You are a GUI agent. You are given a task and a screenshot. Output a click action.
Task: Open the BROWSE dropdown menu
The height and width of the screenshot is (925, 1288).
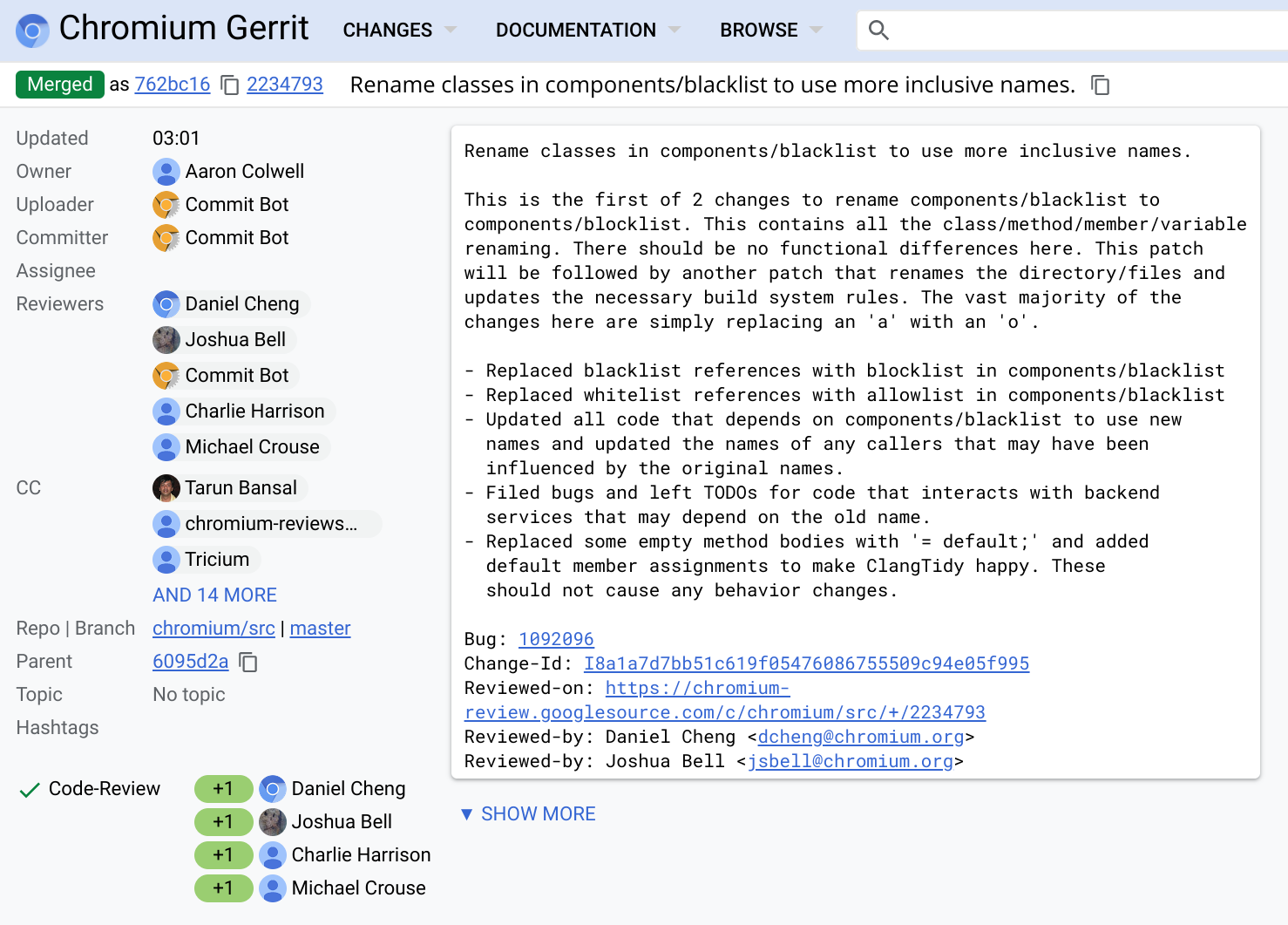pyautogui.click(x=770, y=31)
